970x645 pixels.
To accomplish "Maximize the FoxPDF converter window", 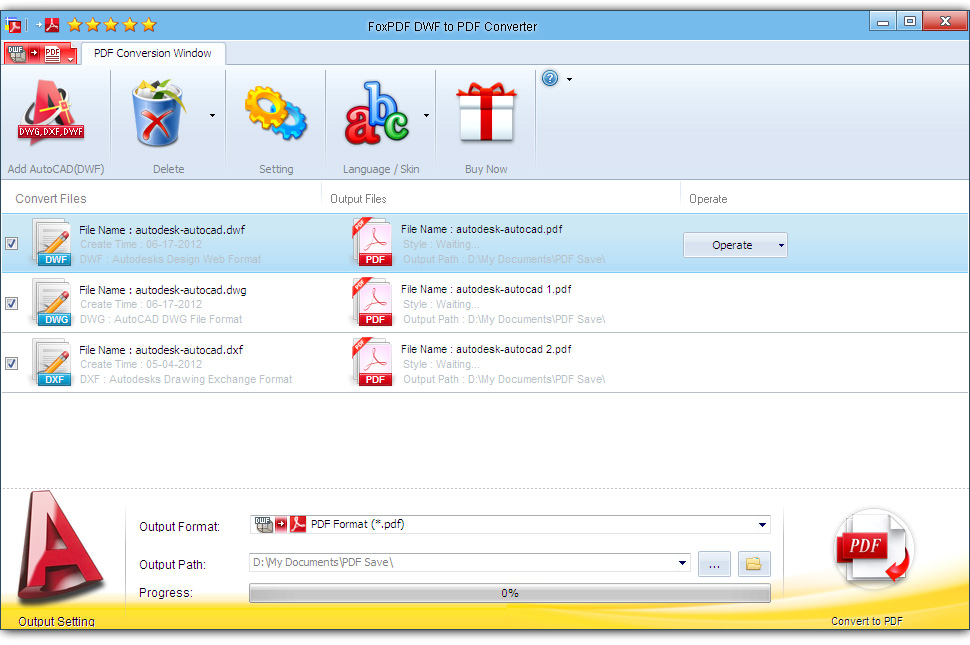I will pos(909,22).
